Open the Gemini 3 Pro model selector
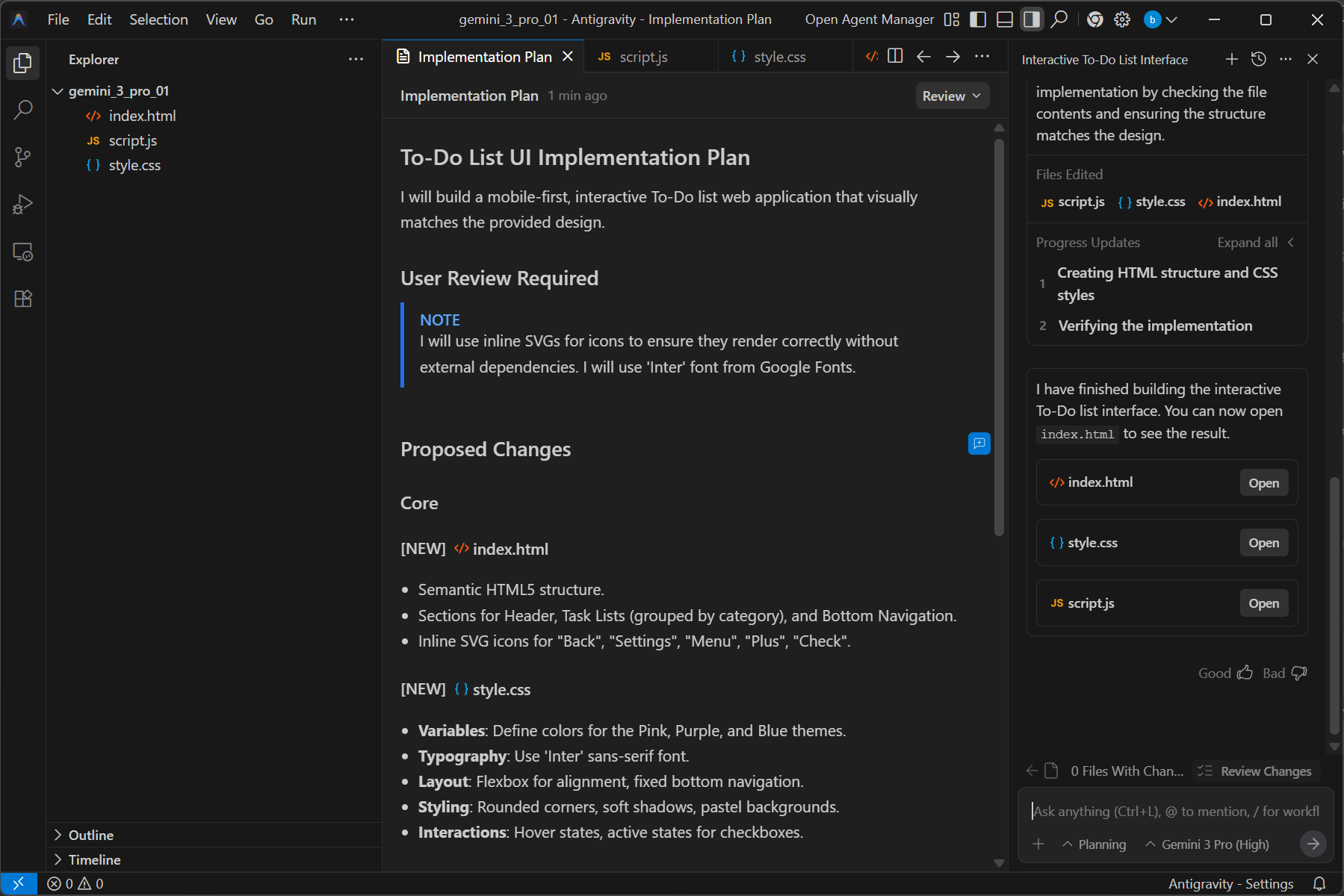This screenshot has height=896, width=1344. tap(1207, 844)
